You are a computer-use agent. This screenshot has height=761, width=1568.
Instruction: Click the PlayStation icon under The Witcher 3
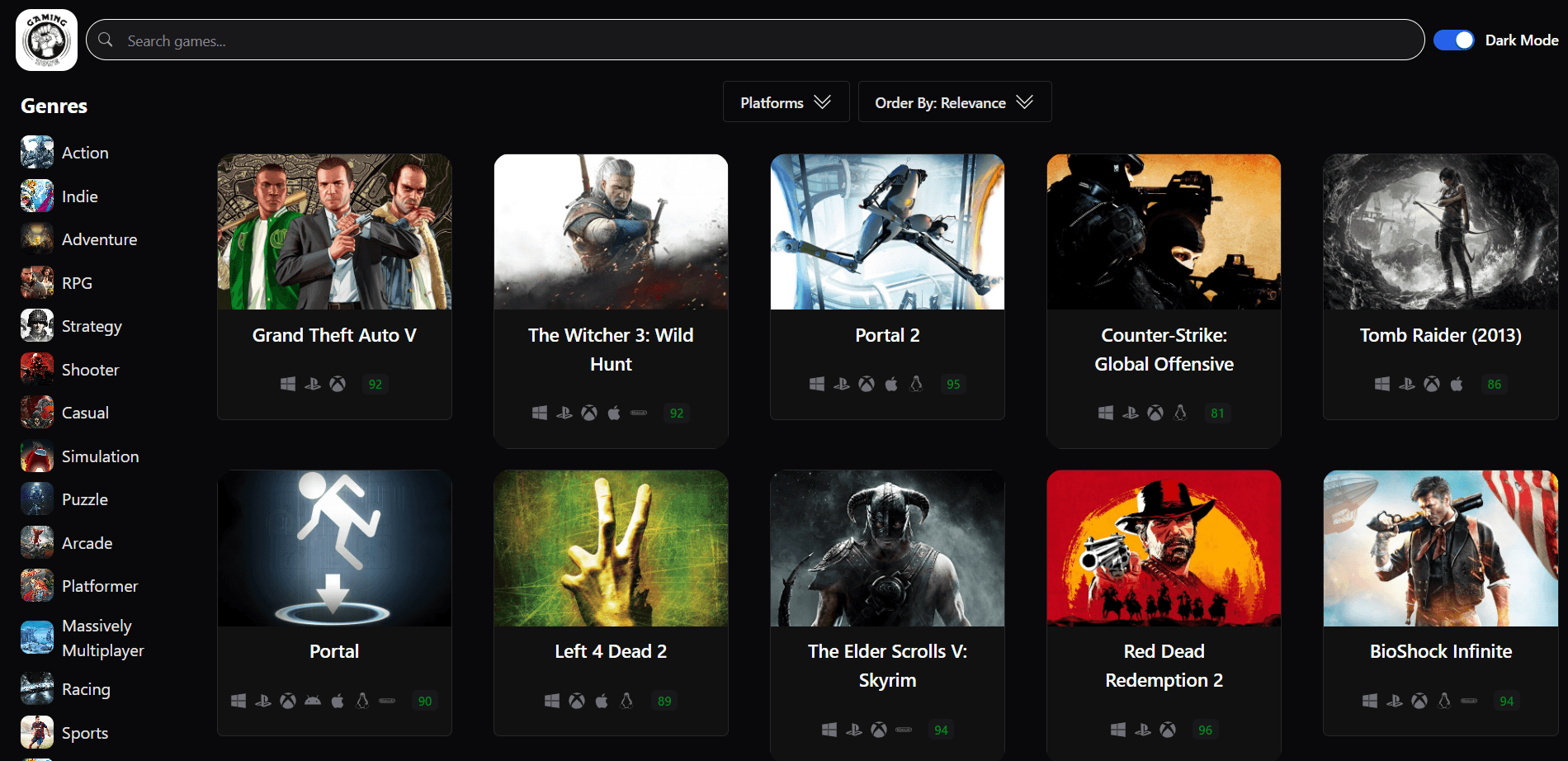[x=565, y=413]
